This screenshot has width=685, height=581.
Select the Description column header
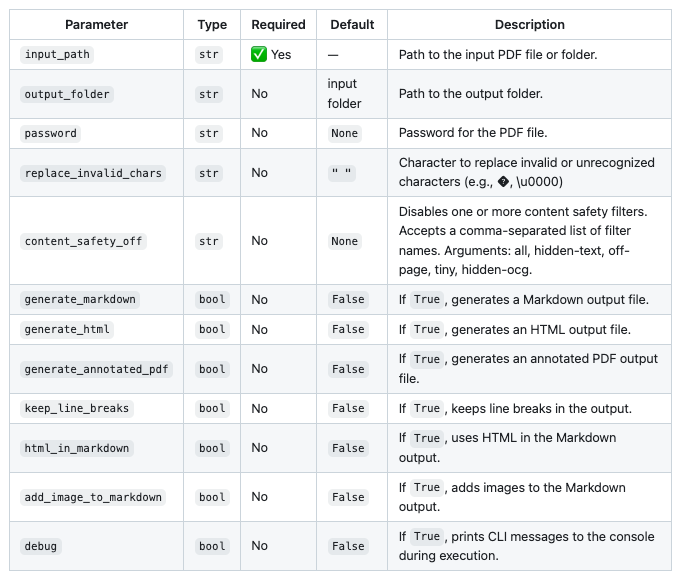tap(529, 25)
